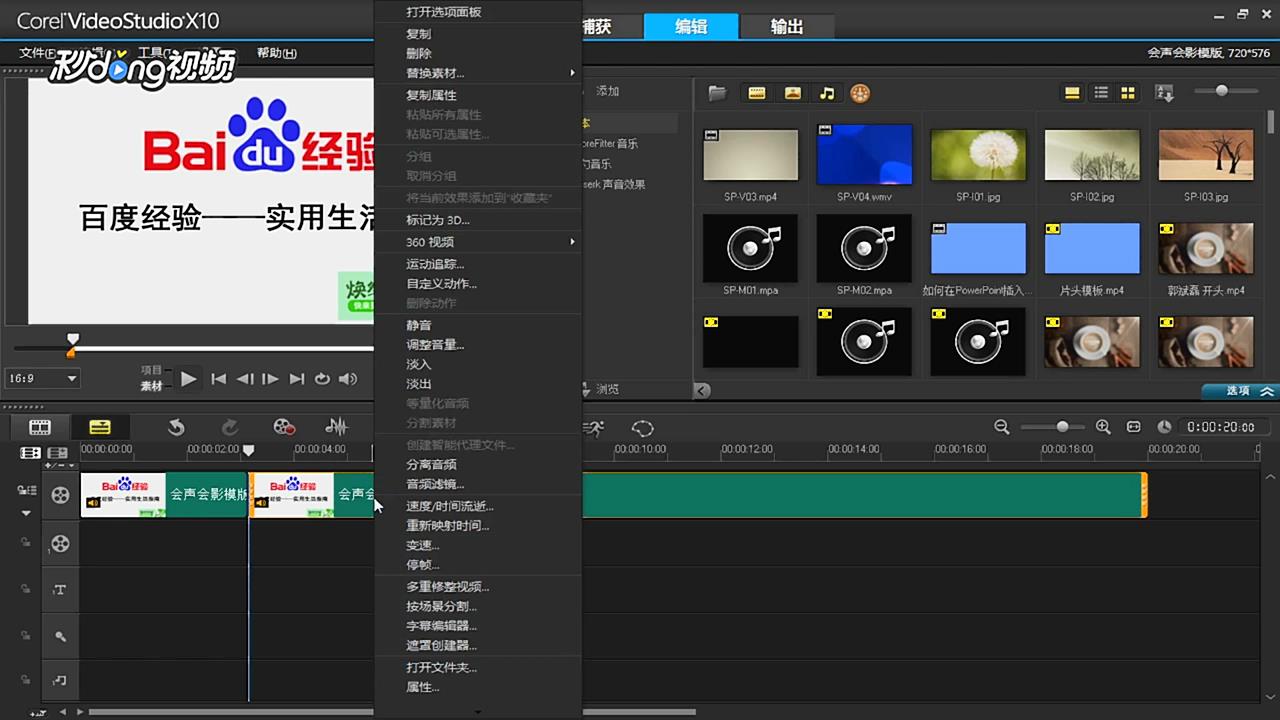The width and height of the screenshot is (1280, 720).
Task: Toggle the overlay track lock
Action: [x=25, y=542]
